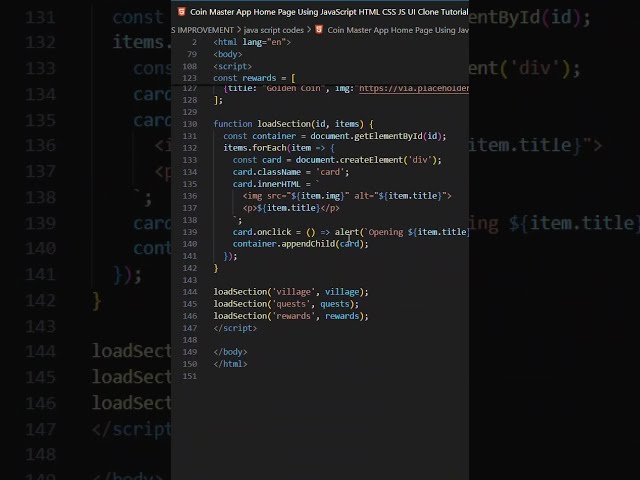The image size is (640, 480).
Task: Click "loadSection('quests', quests);" call
Action: [286, 304]
